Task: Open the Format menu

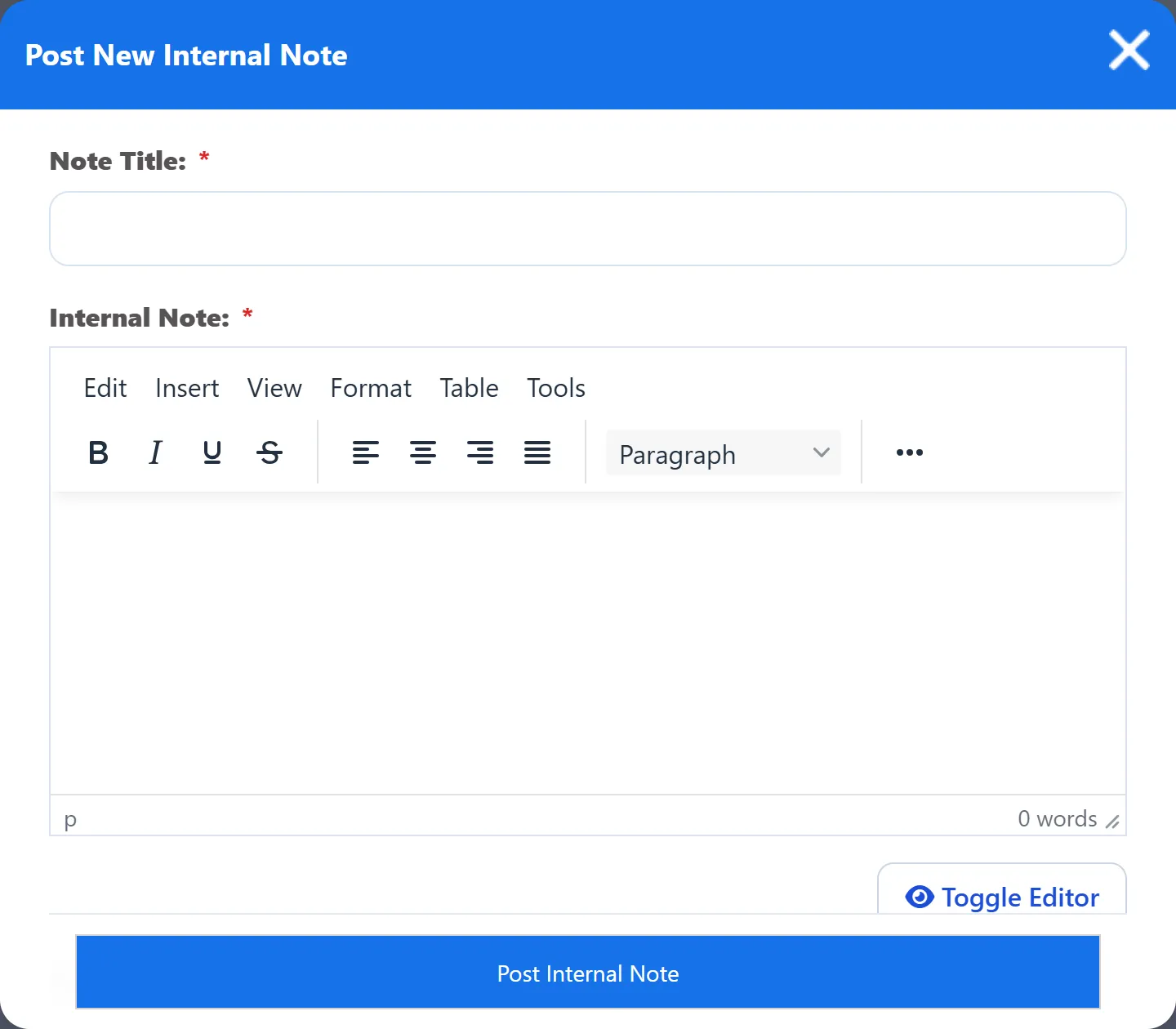Action: coord(371,388)
